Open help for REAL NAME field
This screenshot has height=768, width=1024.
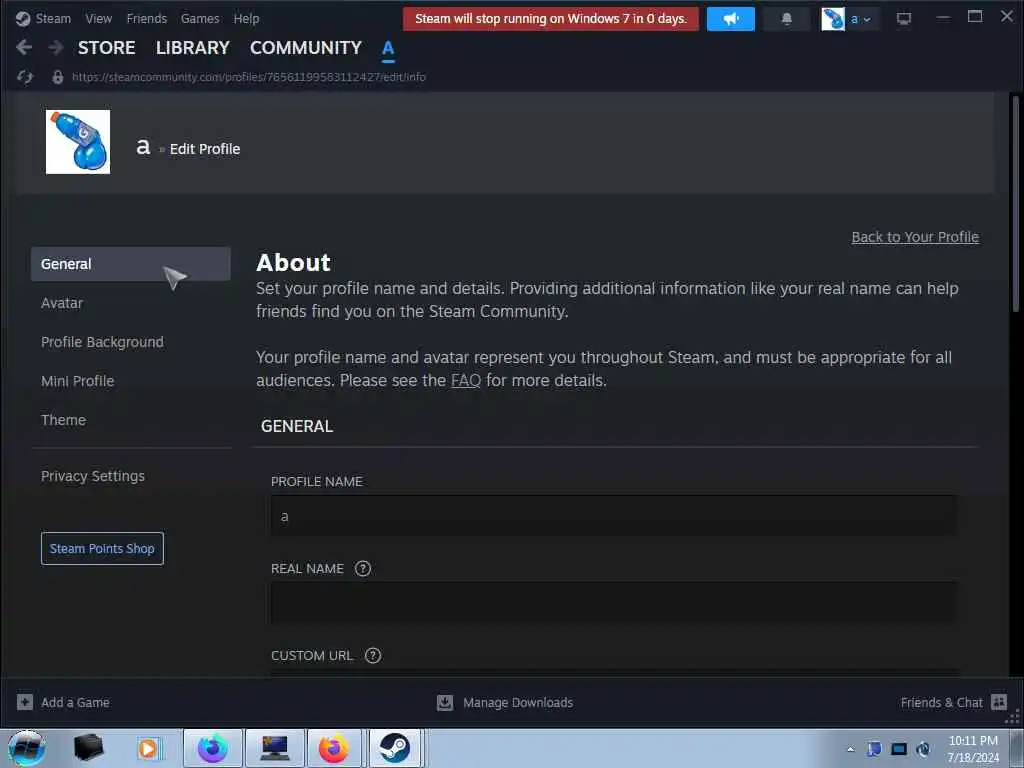tap(362, 568)
